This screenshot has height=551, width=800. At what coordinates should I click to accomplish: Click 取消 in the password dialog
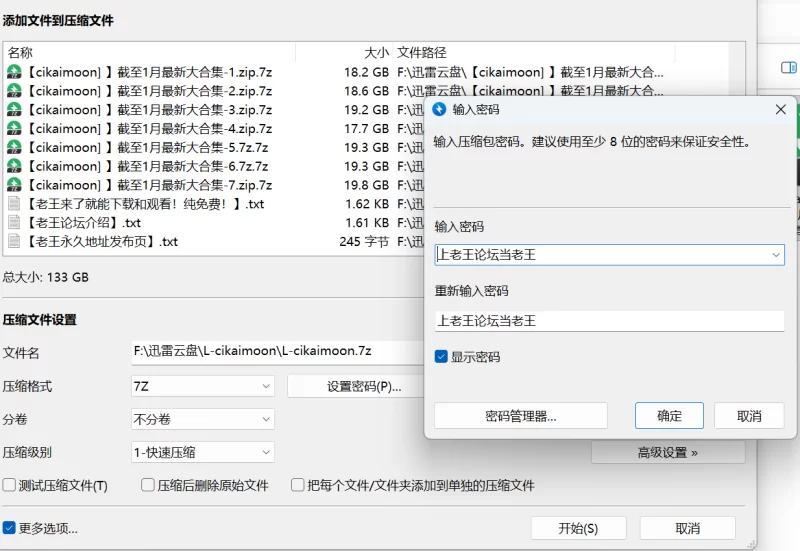[749, 416]
